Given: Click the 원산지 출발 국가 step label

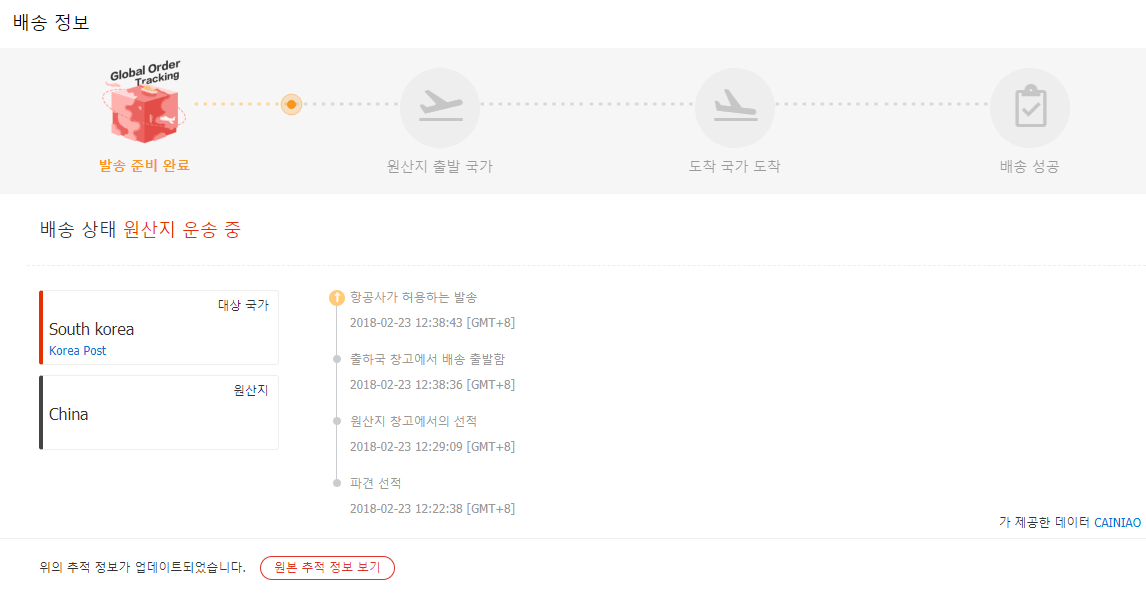Looking at the screenshot, I should [439, 167].
